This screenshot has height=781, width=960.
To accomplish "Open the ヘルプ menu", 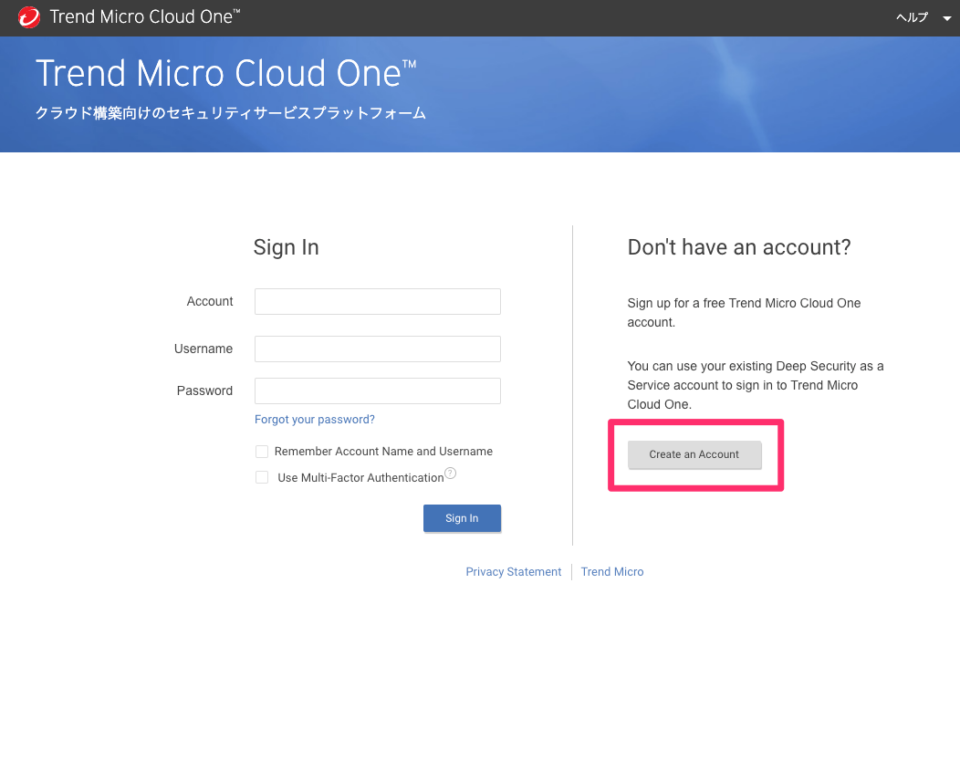I will 911,17.
